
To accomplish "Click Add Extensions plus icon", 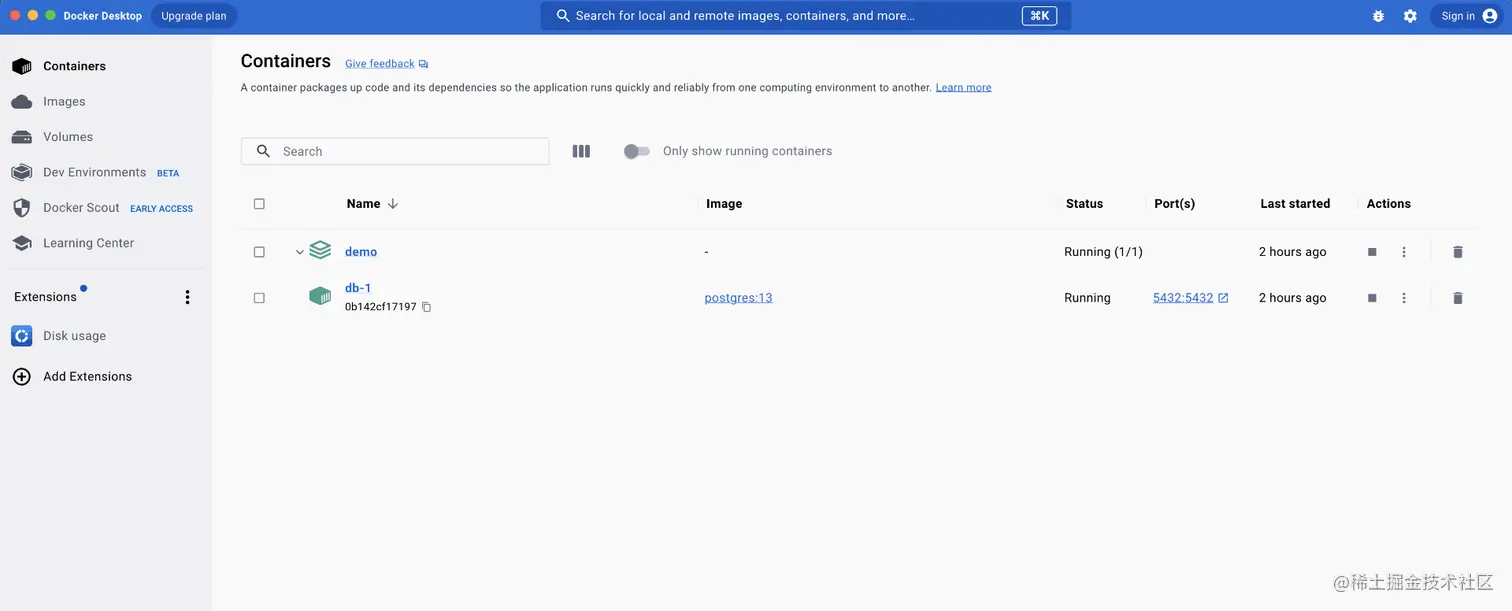I will [21, 377].
